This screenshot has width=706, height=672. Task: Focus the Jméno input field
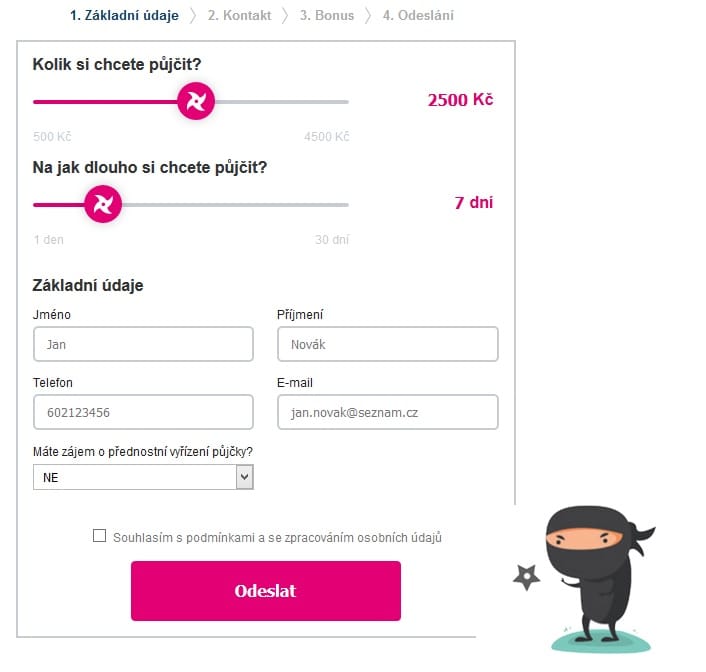pyautogui.click(x=143, y=344)
